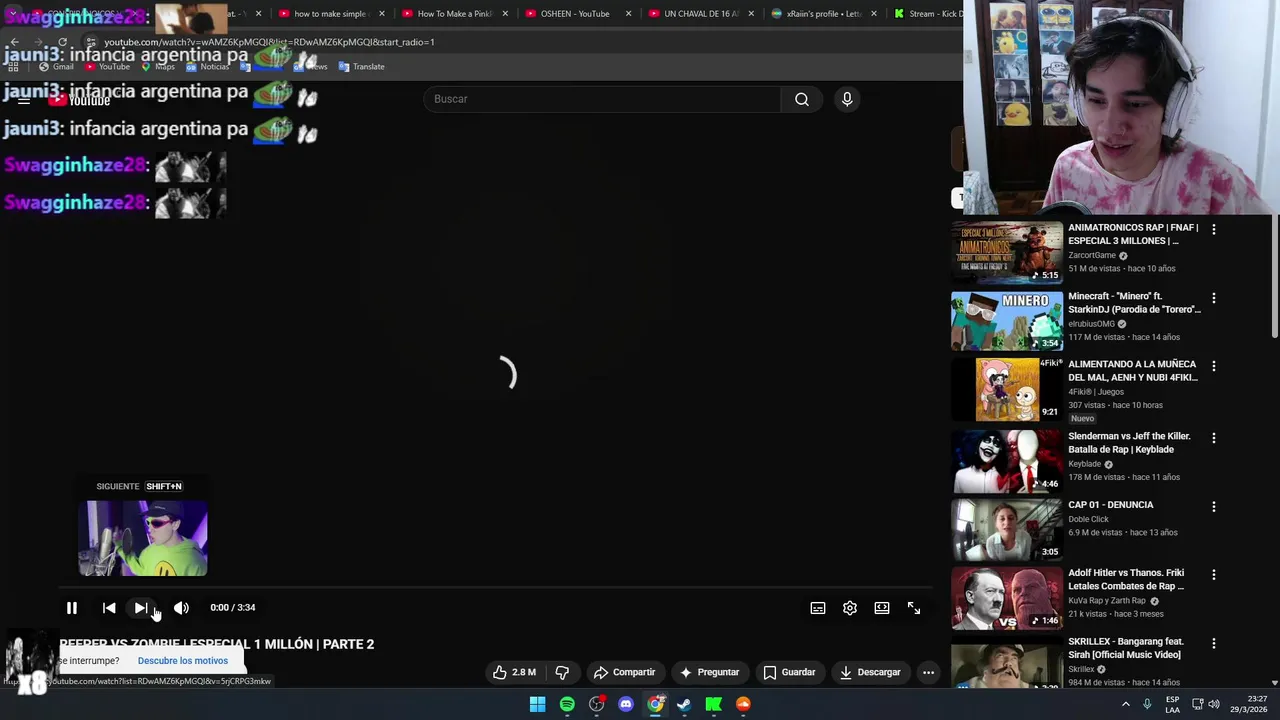Viewport: 1280px width, 720px height.
Task: Open the ANIMATRONICOS RAP video thumbnail
Action: pos(1006,252)
